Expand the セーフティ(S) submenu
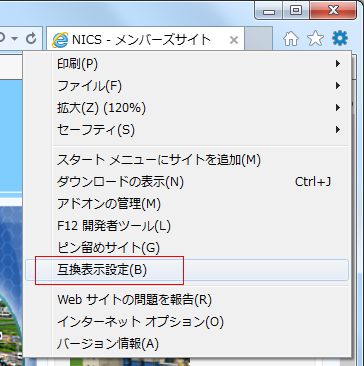364x366 pixels. (187, 129)
